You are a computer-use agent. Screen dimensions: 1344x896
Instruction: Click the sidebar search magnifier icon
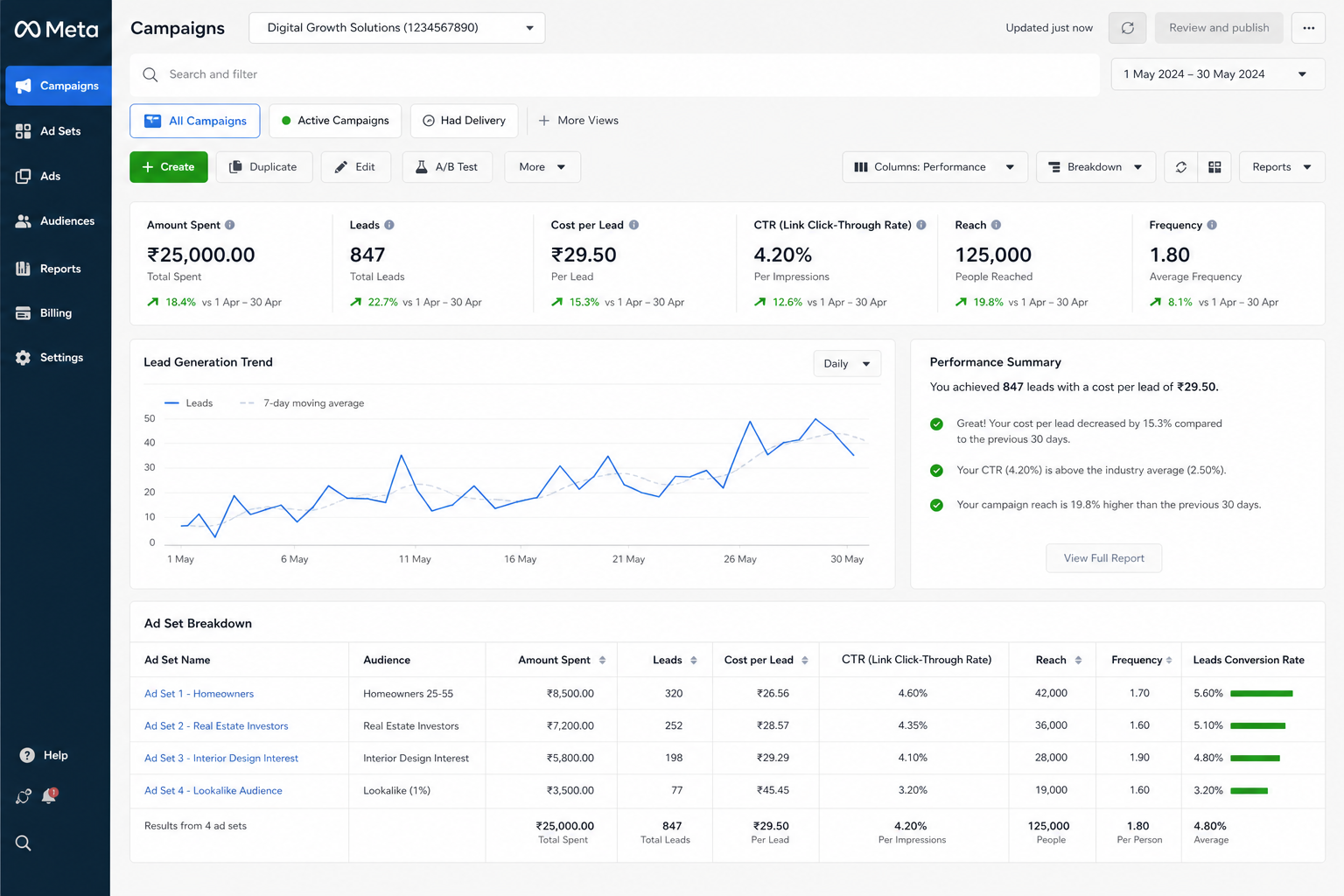(24, 843)
